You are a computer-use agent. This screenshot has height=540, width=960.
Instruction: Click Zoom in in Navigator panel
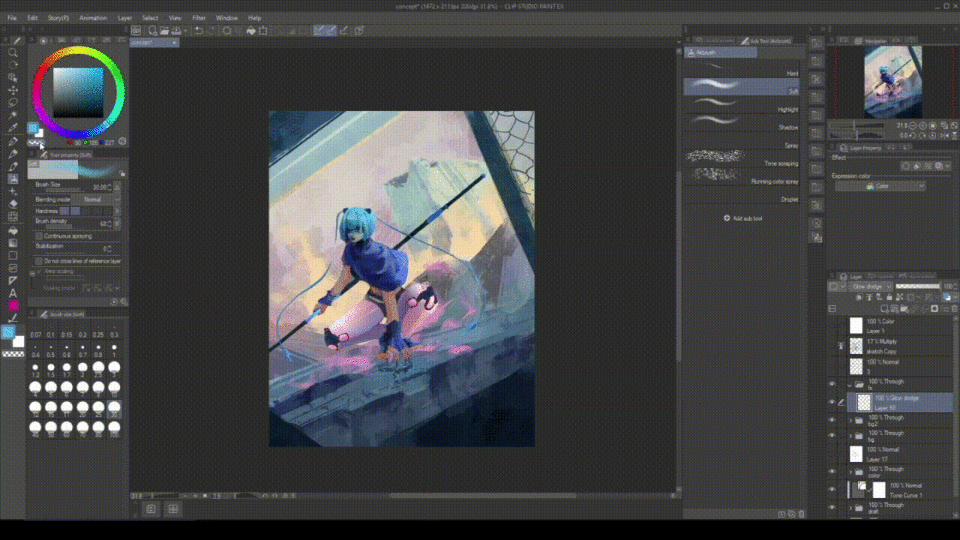point(923,126)
